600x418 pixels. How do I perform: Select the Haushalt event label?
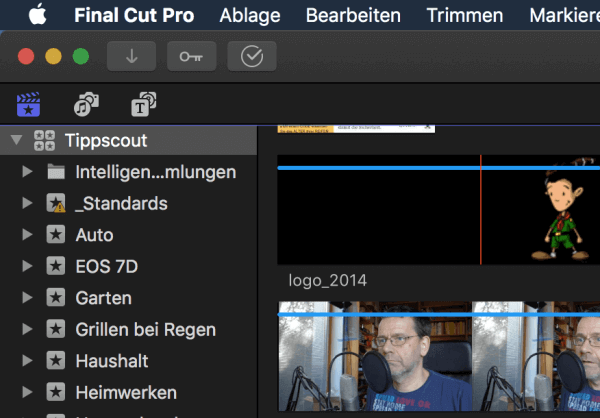click(112, 361)
